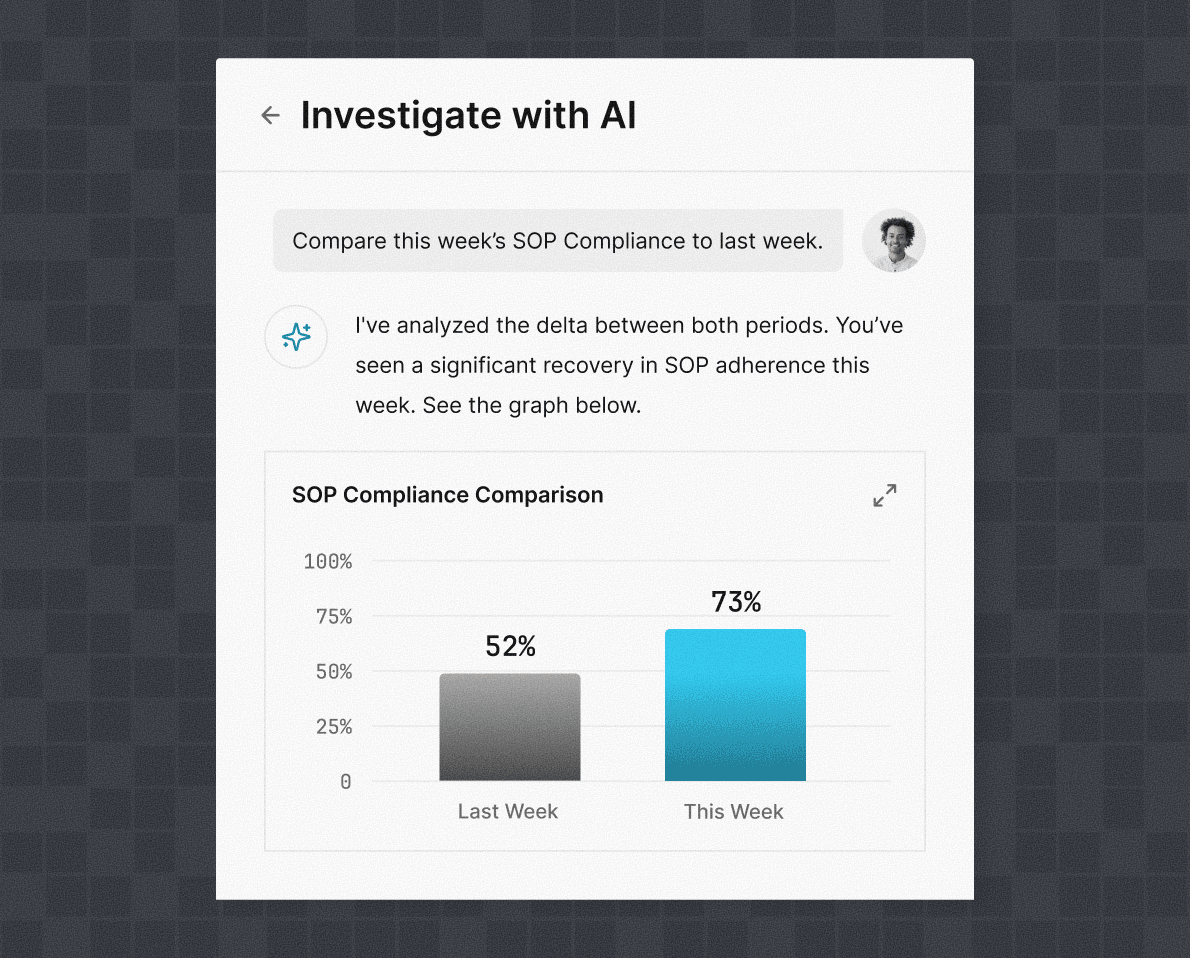
Task: Click the gray Last Week bar
Action: coord(510,727)
